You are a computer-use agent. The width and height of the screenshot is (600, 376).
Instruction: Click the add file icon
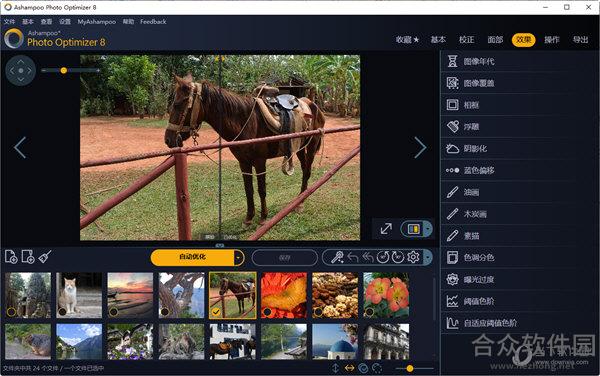tap(11, 257)
